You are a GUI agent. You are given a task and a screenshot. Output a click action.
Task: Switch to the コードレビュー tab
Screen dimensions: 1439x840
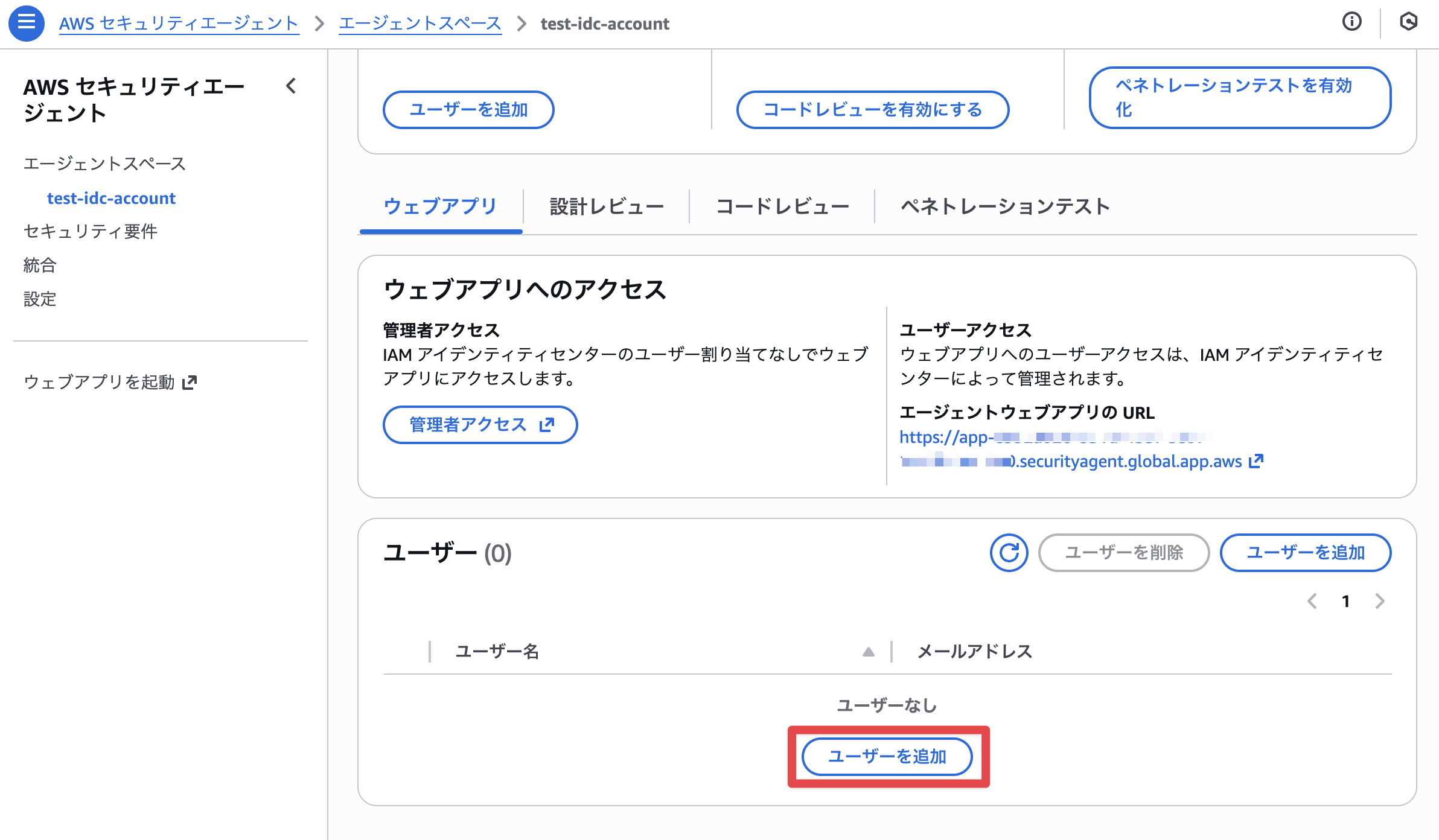click(782, 206)
